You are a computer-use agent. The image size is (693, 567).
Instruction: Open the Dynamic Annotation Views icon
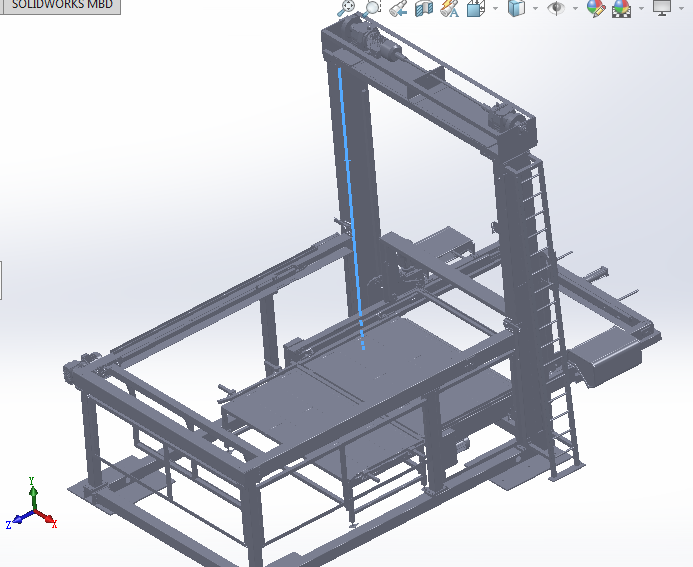click(450, 8)
